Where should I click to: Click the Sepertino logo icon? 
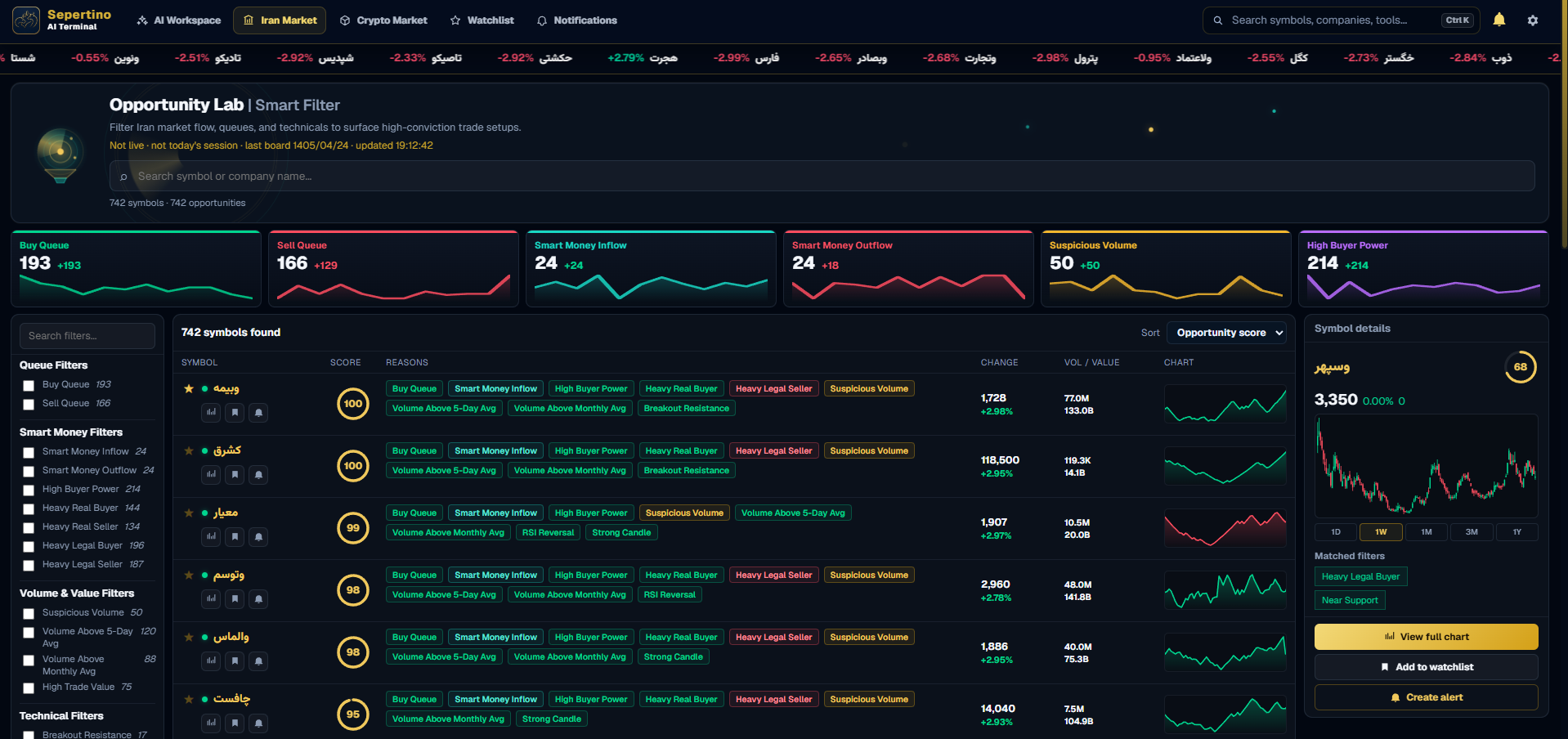pos(26,20)
